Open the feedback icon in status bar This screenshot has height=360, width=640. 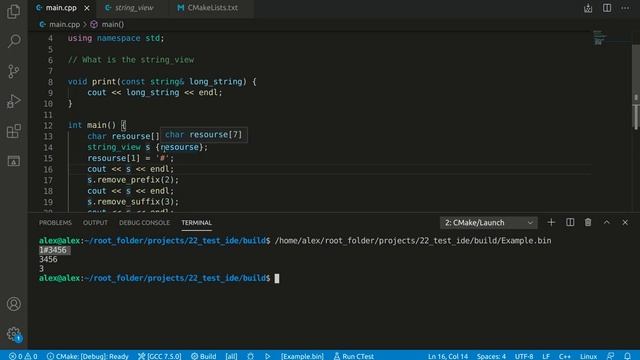pos(610,356)
